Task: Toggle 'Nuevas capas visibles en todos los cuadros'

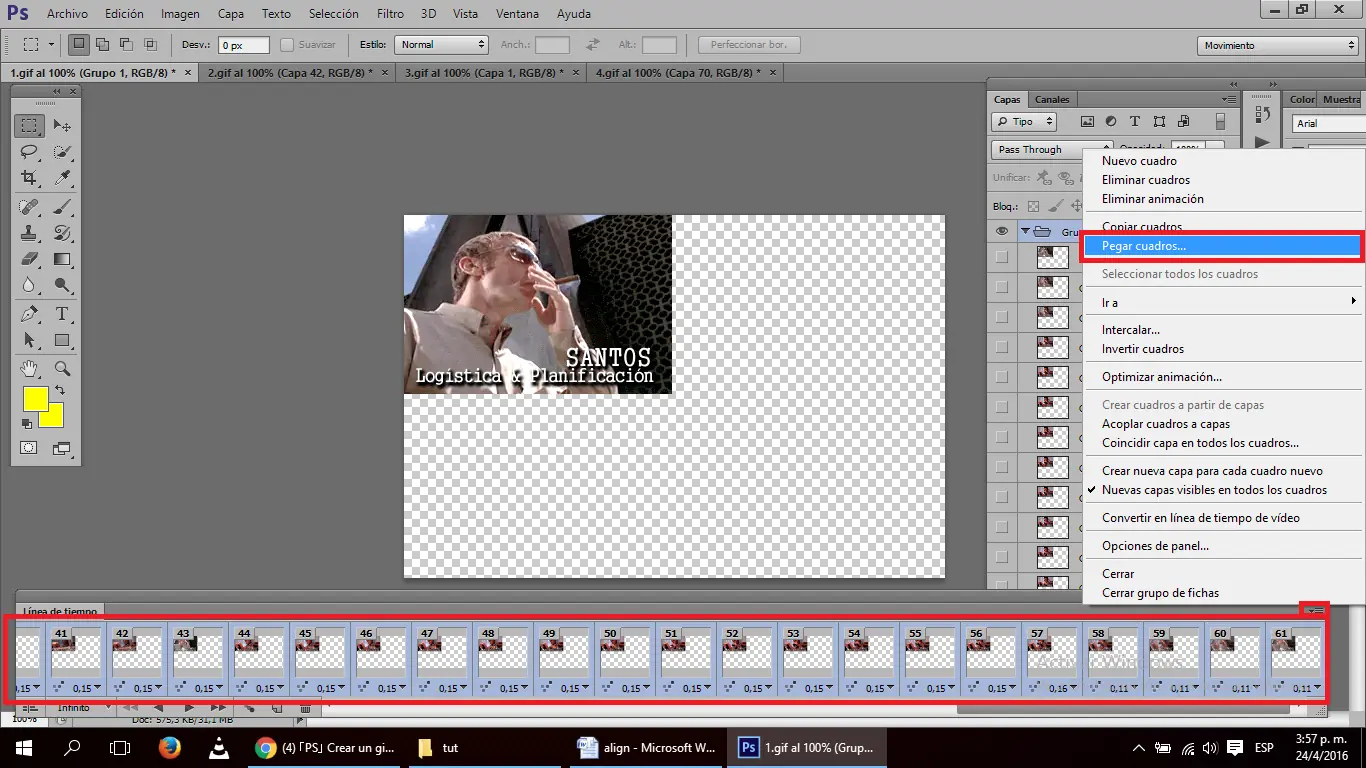Action: point(1214,490)
